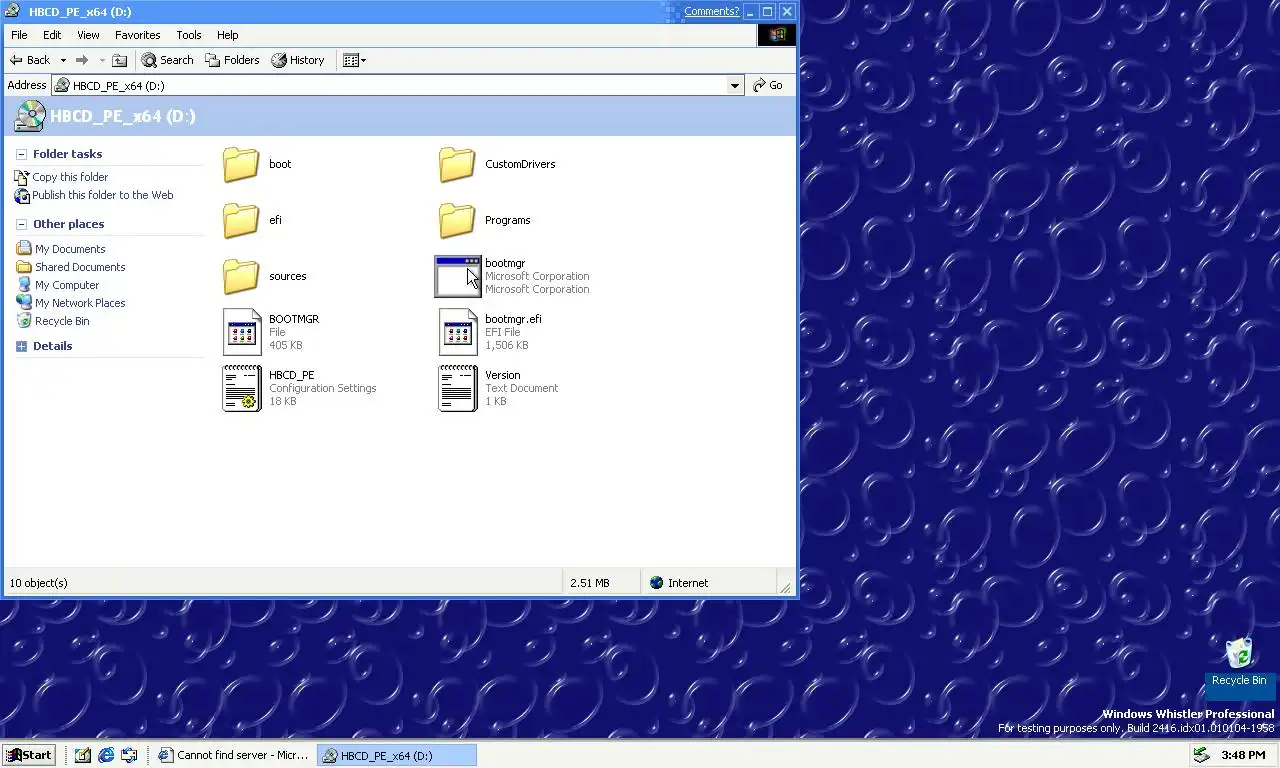Screen dimensions: 1280x768
Task: Go to My Documents link
Action: [70, 249]
